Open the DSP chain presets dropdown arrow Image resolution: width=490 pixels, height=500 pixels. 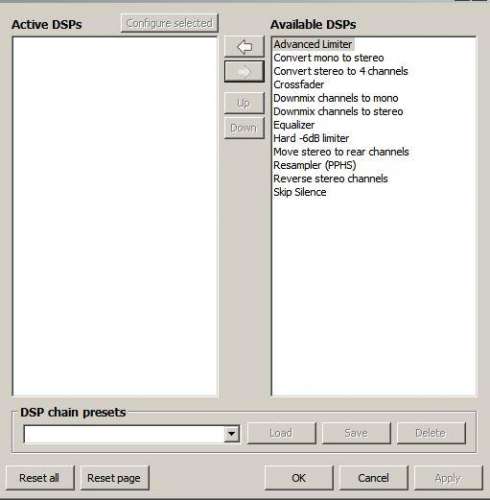[232, 434]
